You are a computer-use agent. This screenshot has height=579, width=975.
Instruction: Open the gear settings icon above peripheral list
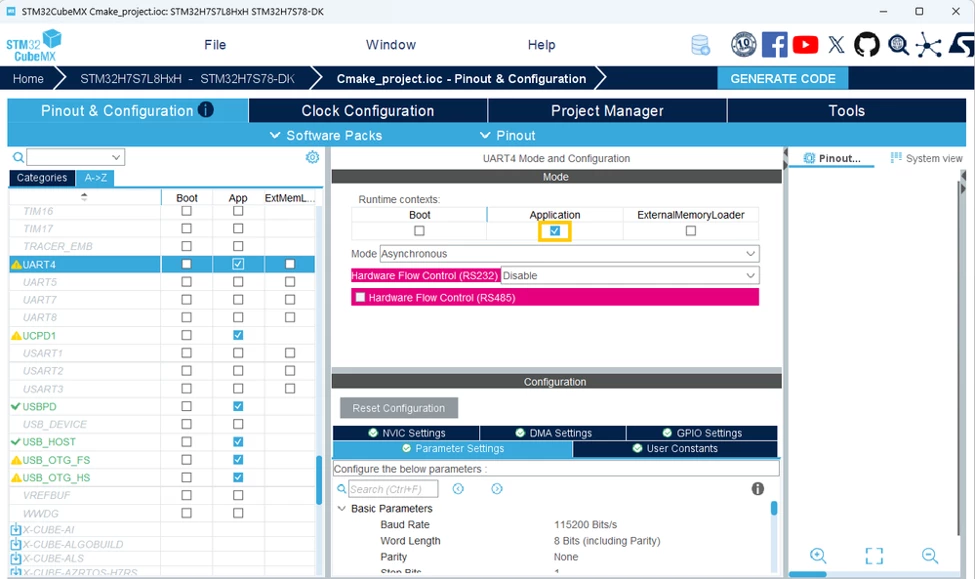pyautogui.click(x=312, y=157)
